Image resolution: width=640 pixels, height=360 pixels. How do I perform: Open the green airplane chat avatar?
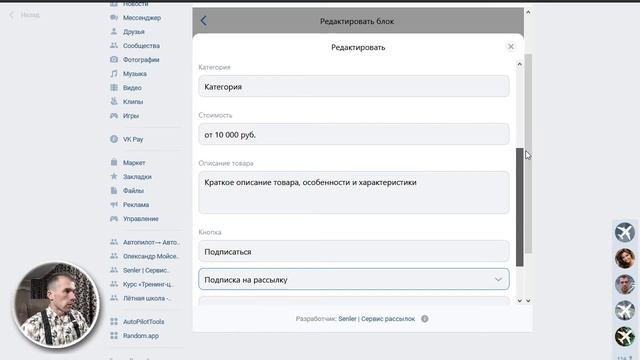(624, 337)
